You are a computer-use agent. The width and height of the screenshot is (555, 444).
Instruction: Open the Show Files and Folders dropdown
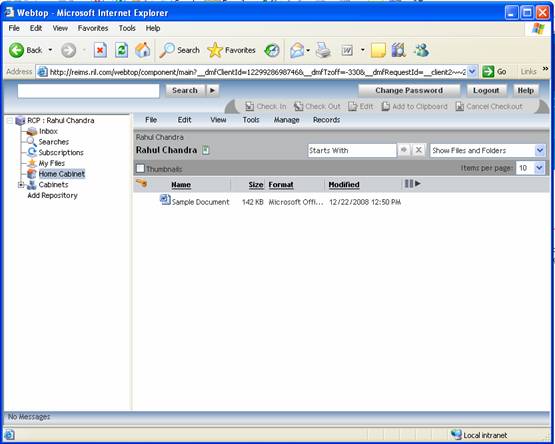tap(539, 150)
